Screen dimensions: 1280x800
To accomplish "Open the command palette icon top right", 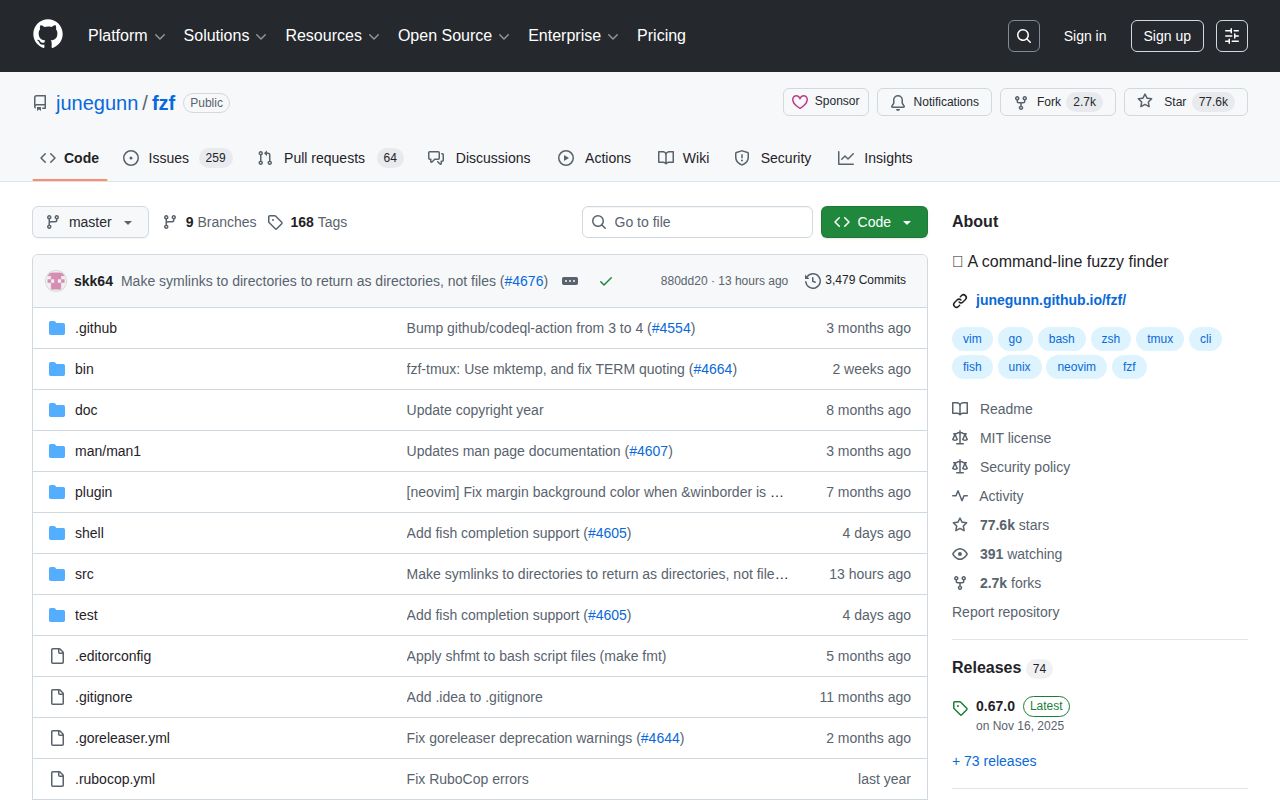I will (x=1231, y=36).
